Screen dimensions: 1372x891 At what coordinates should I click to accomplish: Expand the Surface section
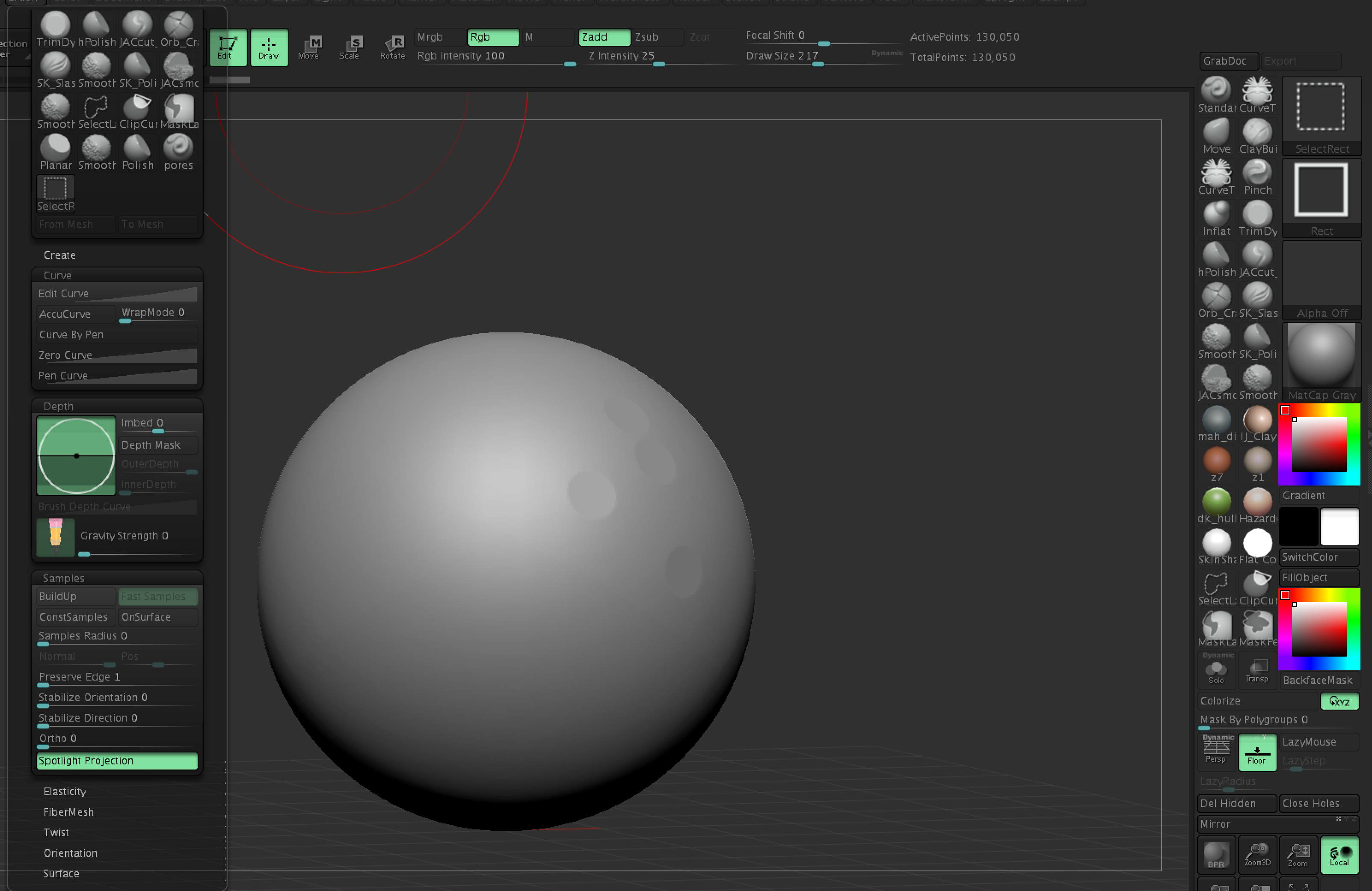(61, 874)
